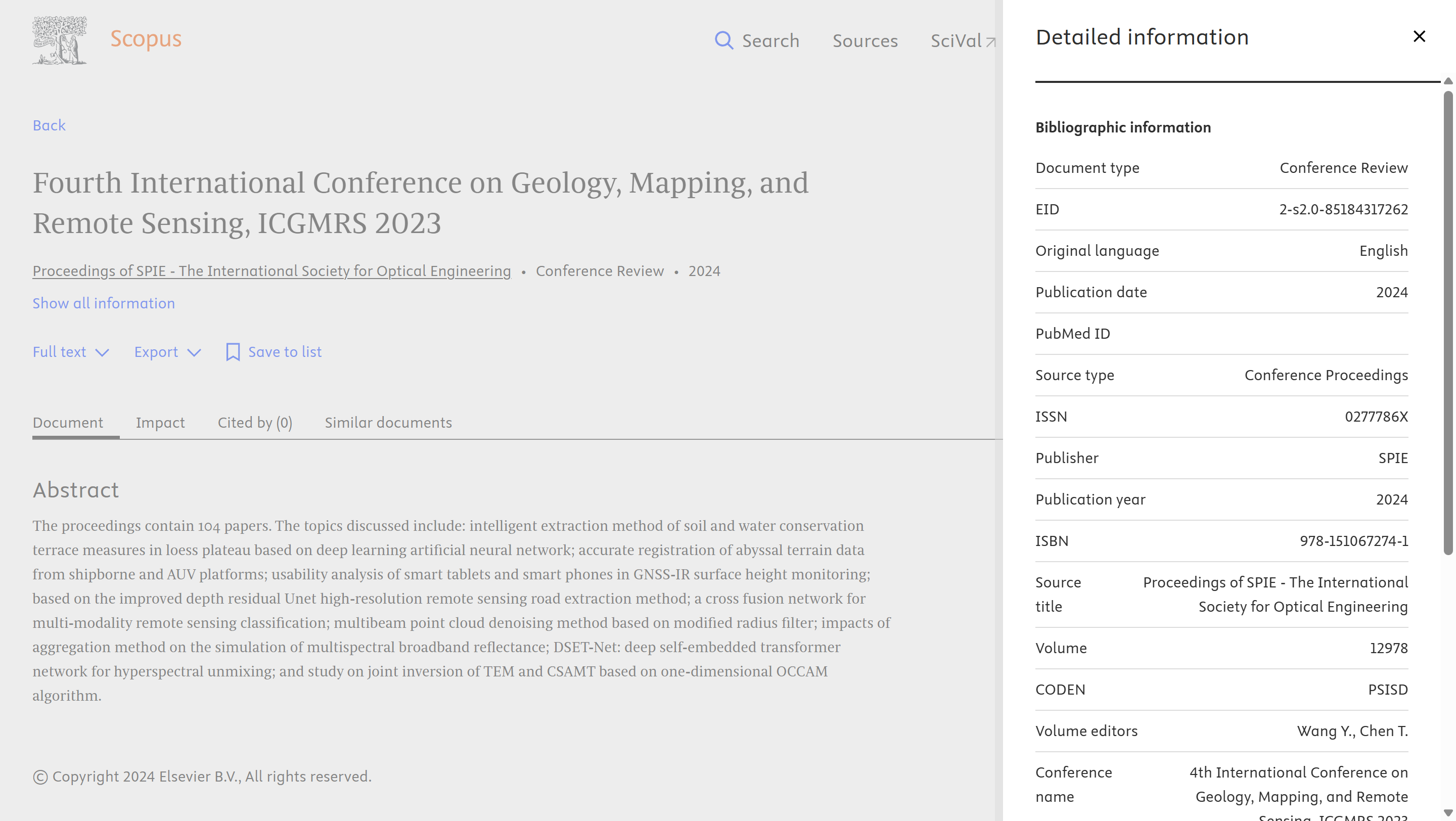Click the PubMed ID label
The height and width of the screenshot is (821, 1456).
1073,334
